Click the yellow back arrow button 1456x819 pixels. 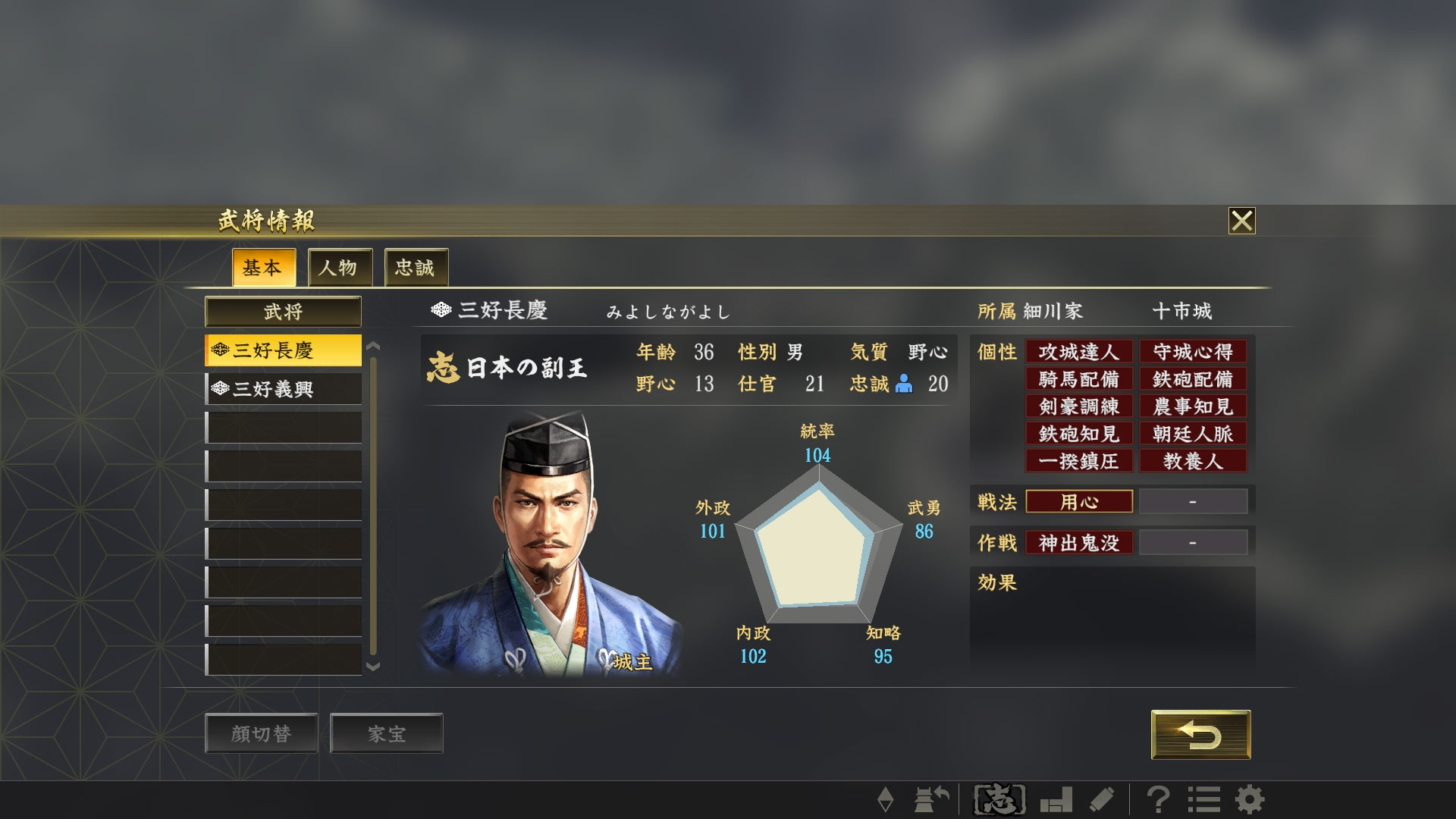pos(1200,734)
